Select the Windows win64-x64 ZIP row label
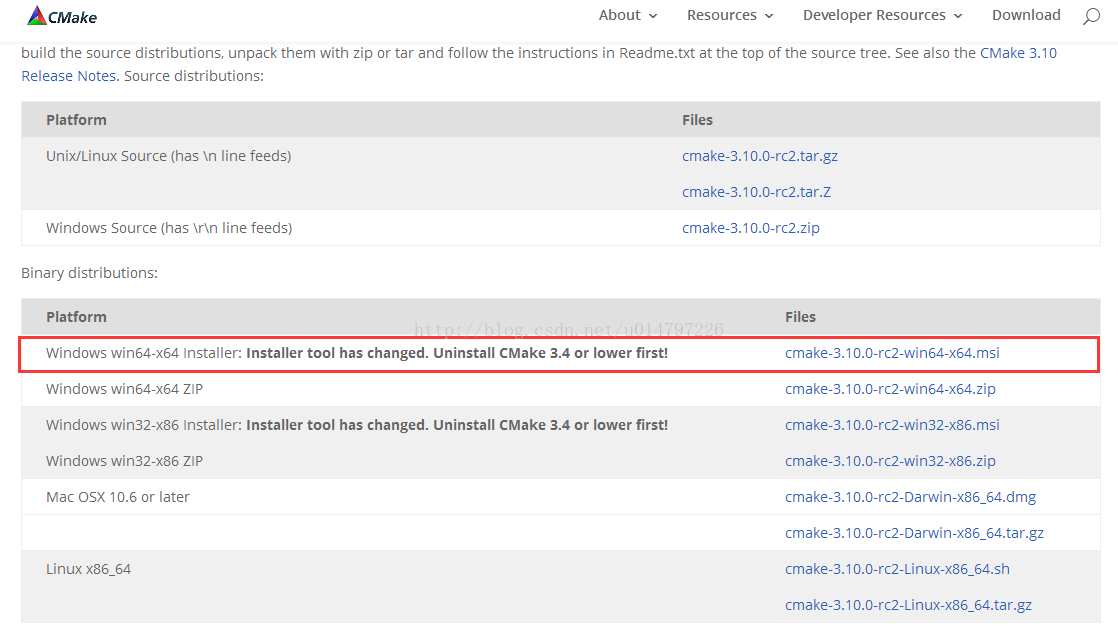The width and height of the screenshot is (1118, 639). pyautogui.click(x=124, y=389)
